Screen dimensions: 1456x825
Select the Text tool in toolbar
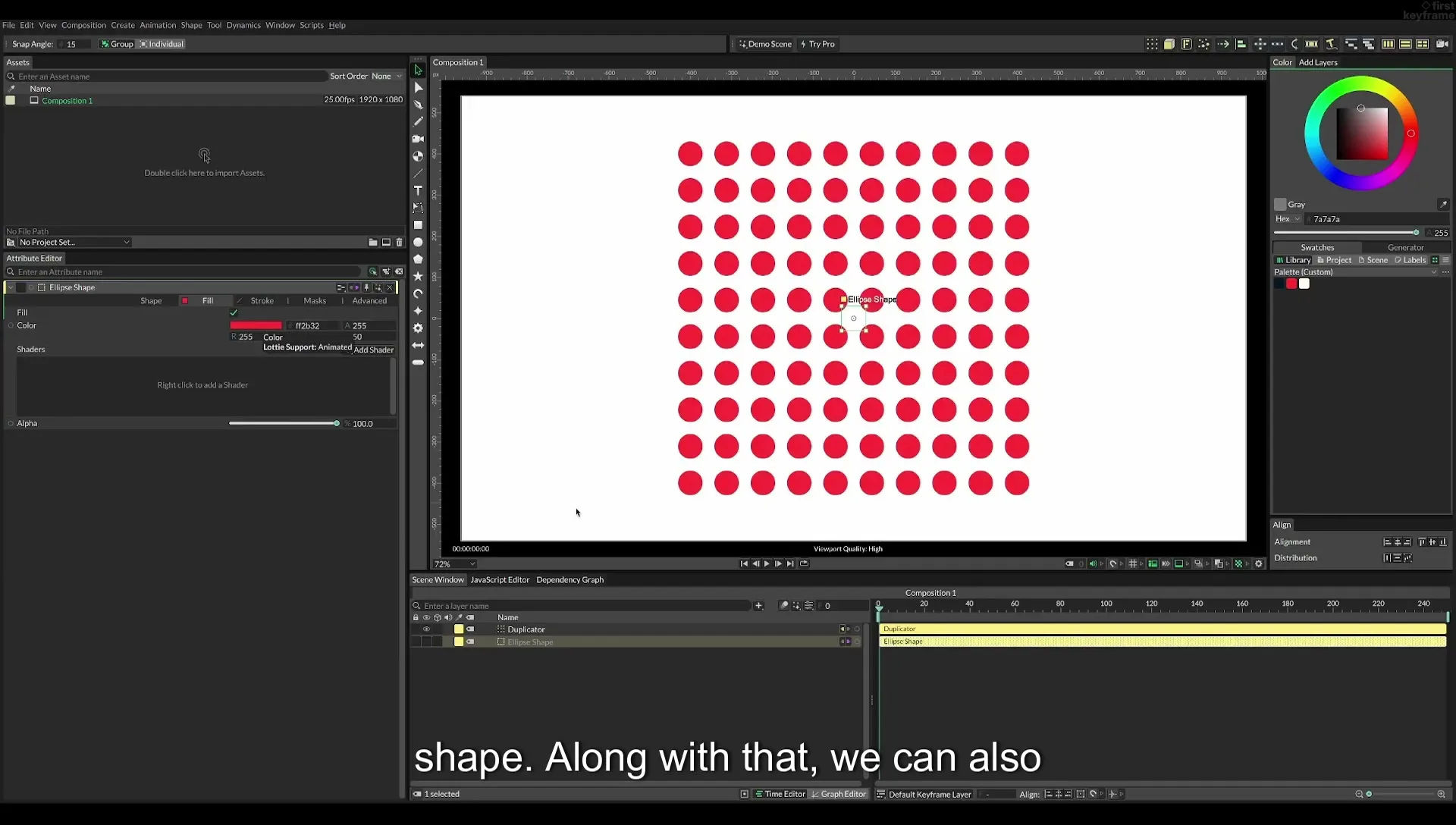[x=418, y=190]
